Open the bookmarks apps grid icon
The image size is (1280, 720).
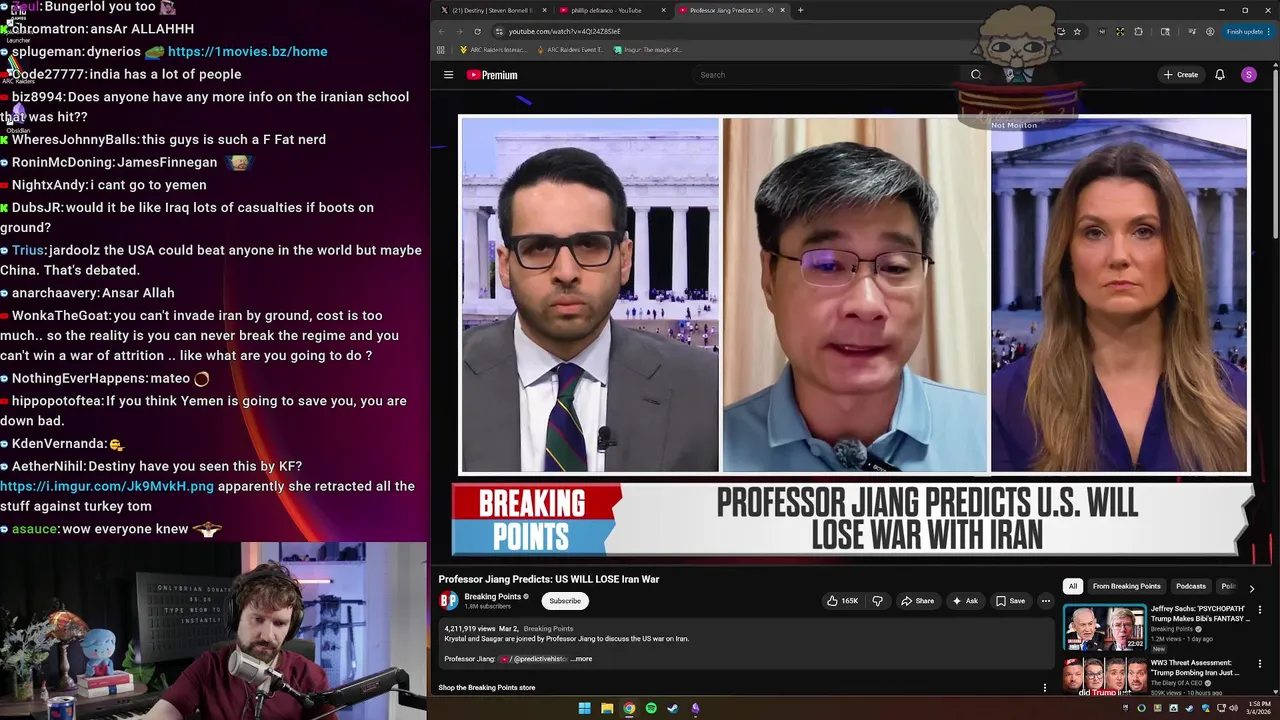(x=441, y=49)
